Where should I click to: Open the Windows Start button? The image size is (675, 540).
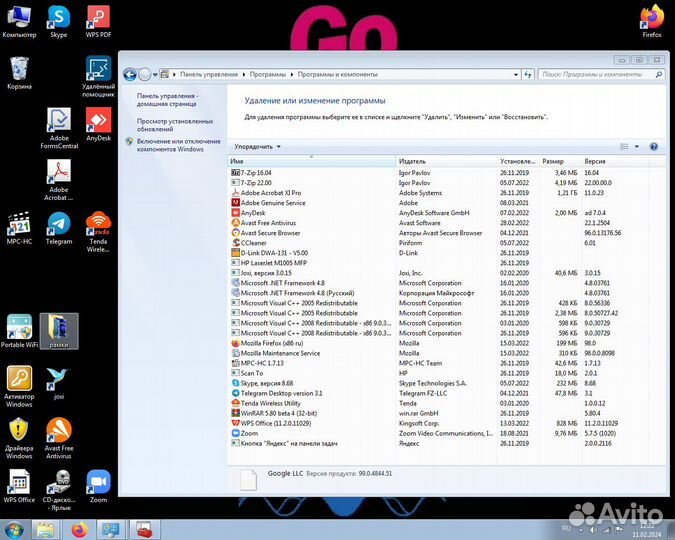14,529
